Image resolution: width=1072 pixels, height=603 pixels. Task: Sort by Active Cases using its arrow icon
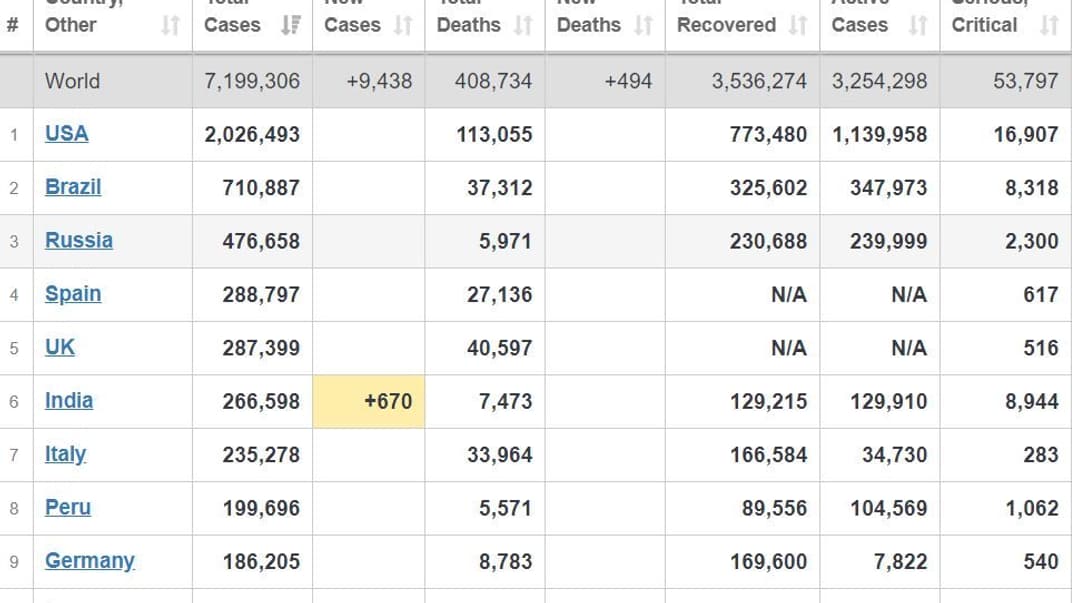tap(918, 25)
